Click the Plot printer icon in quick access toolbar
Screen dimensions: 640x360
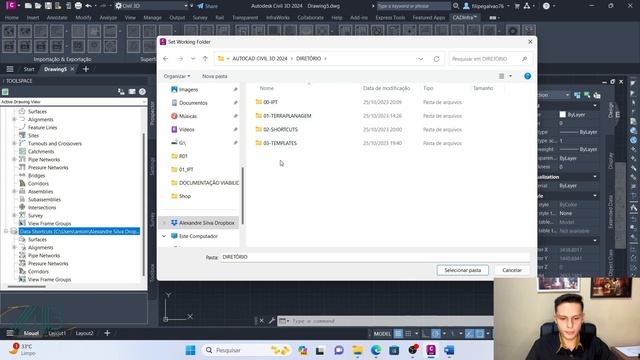78,6
